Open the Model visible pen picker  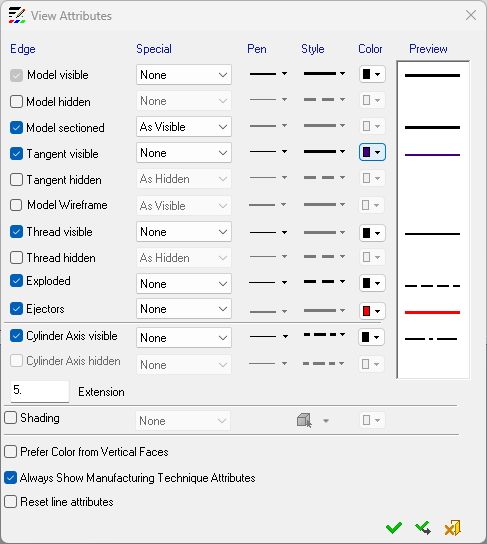coord(268,74)
